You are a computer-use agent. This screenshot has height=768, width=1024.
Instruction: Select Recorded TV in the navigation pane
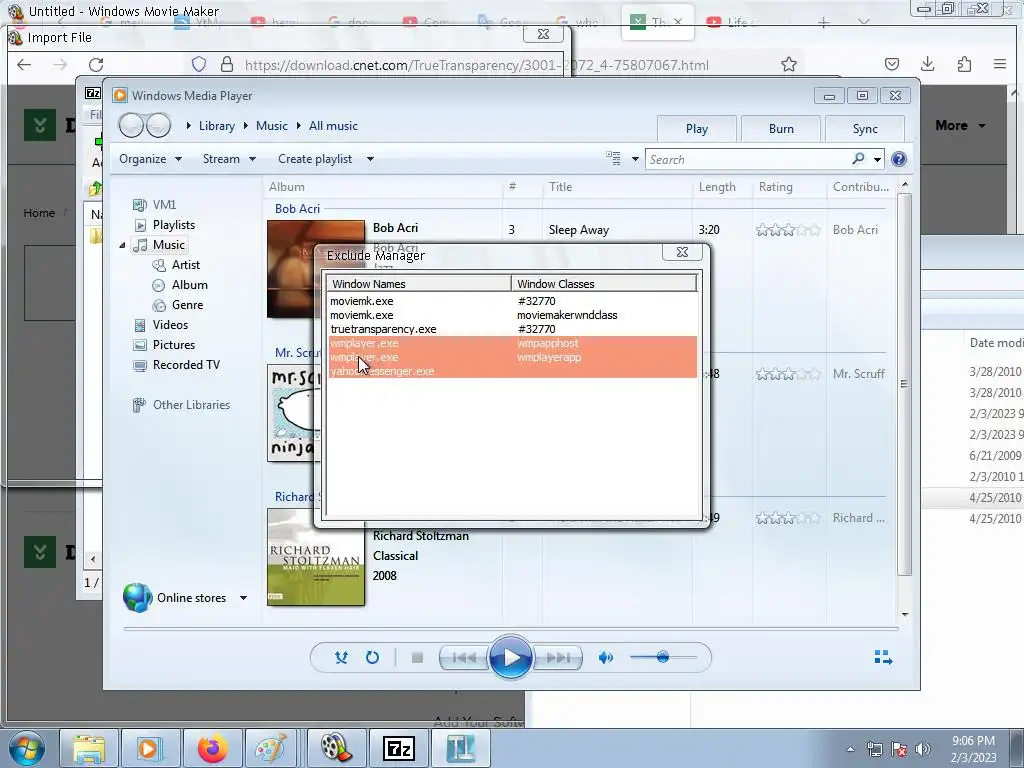186,365
